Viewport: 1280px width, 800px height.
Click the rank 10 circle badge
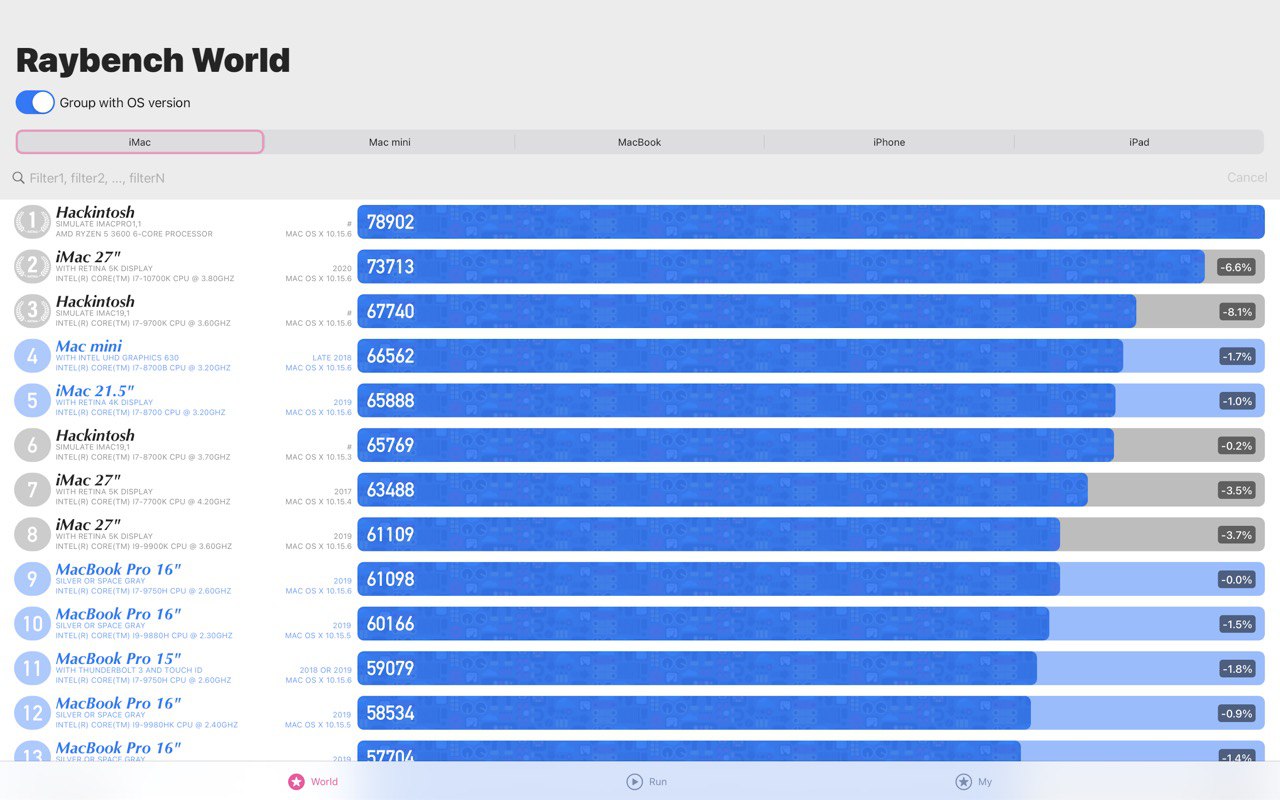(x=32, y=624)
